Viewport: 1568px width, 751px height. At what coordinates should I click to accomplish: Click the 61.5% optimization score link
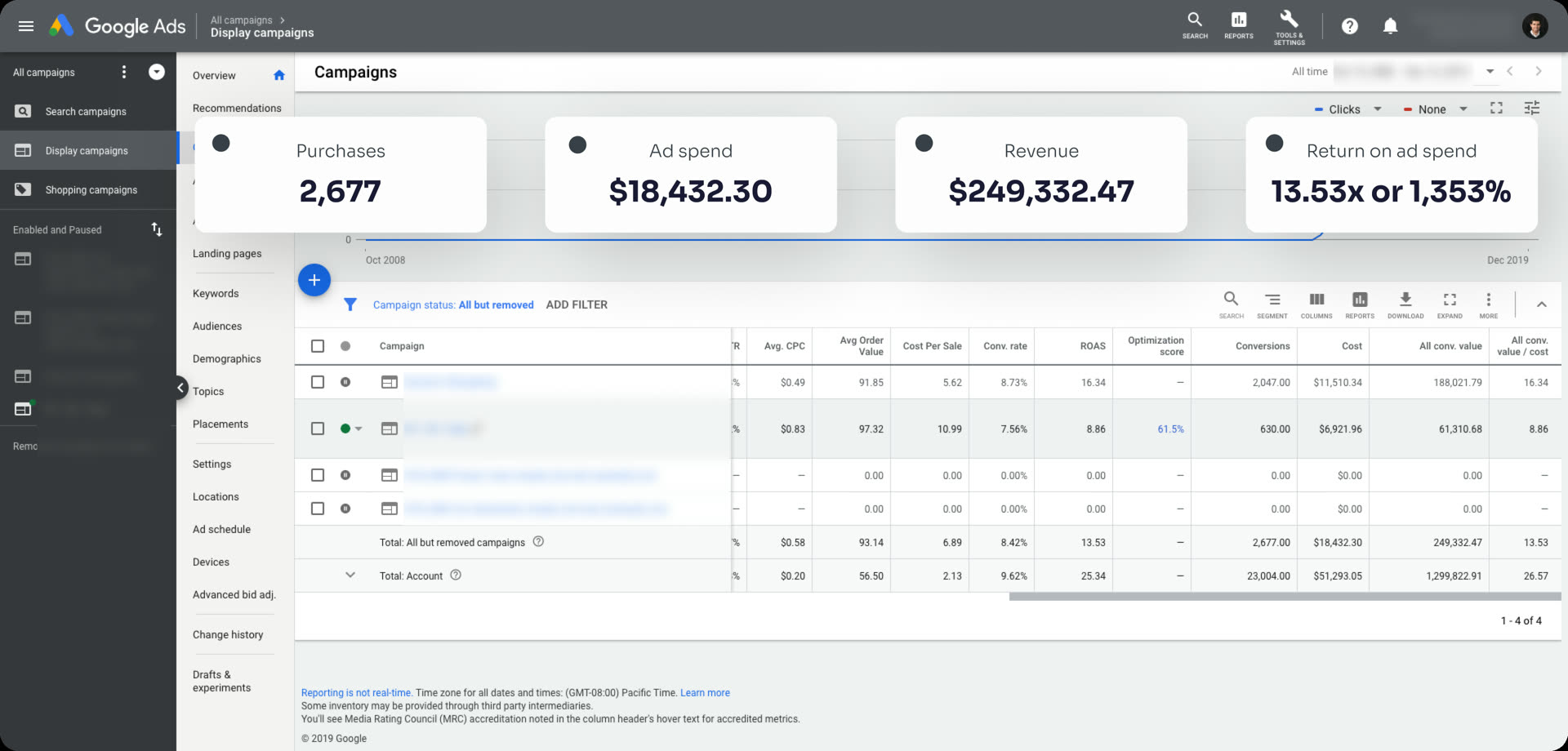click(x=1170, y=429)
